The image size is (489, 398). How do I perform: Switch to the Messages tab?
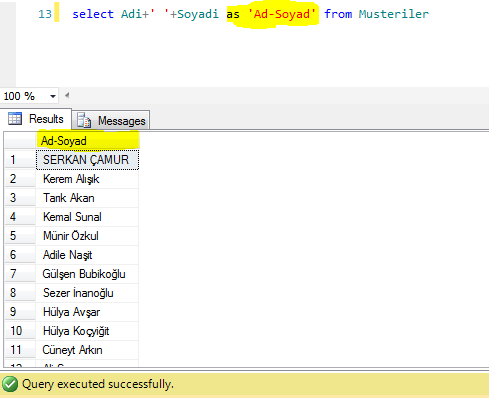click(111, 120)
